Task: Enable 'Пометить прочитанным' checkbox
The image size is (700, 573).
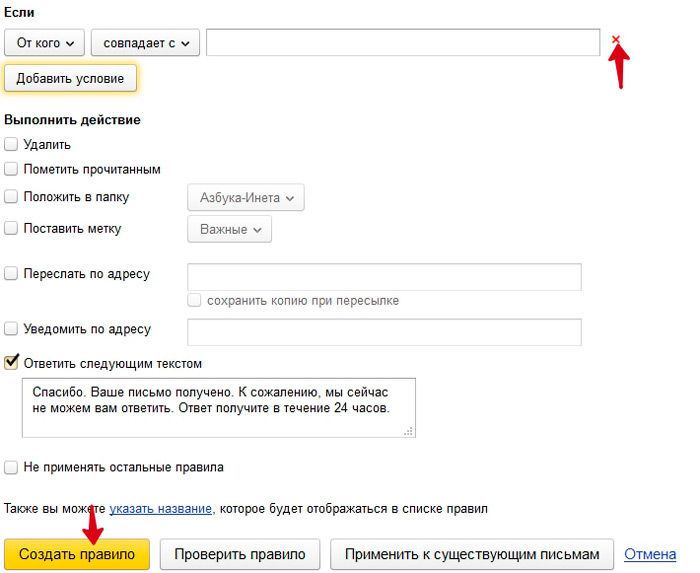Action: pos(11,169)
